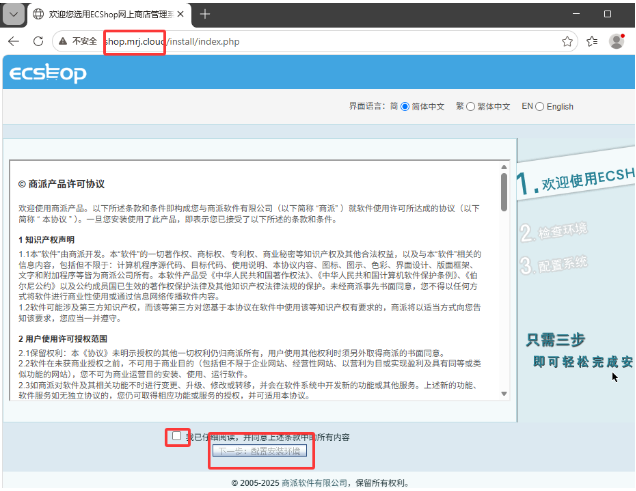Click step 2 检查环境
The width and height of the screenshot is (636, 491).
click(x=554, y=232)
